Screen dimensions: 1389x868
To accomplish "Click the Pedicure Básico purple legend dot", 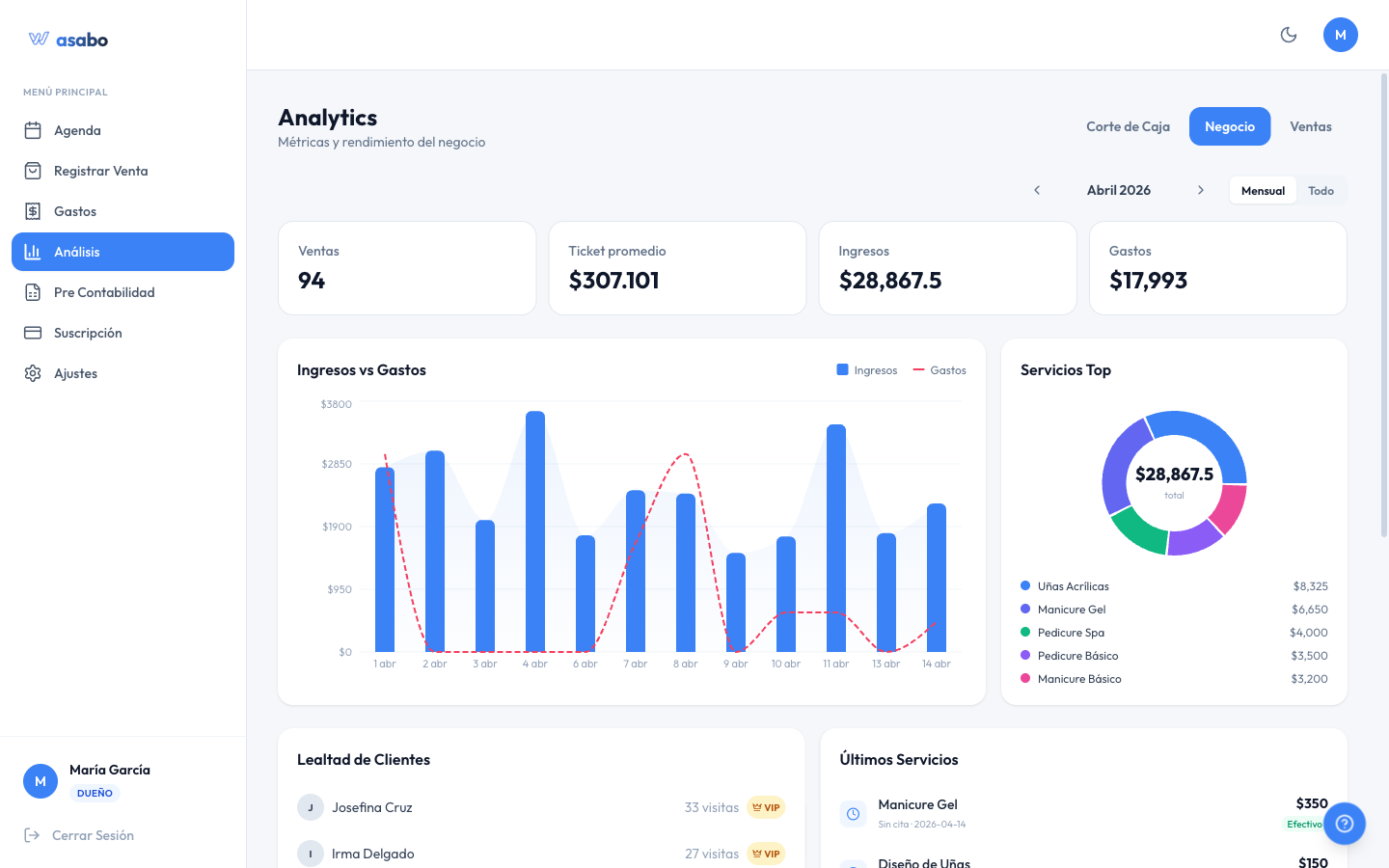I will tap(1025, 655).
